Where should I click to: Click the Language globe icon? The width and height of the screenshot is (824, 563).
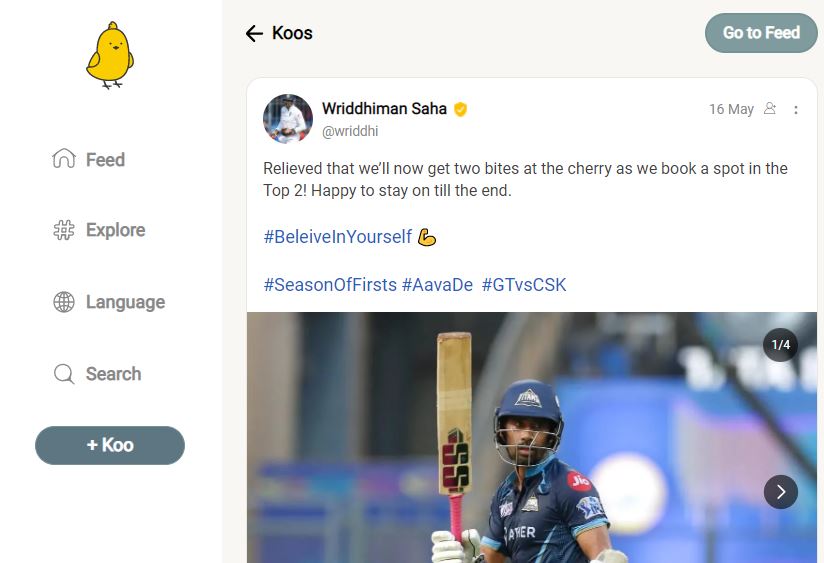(x=64, y=302)
